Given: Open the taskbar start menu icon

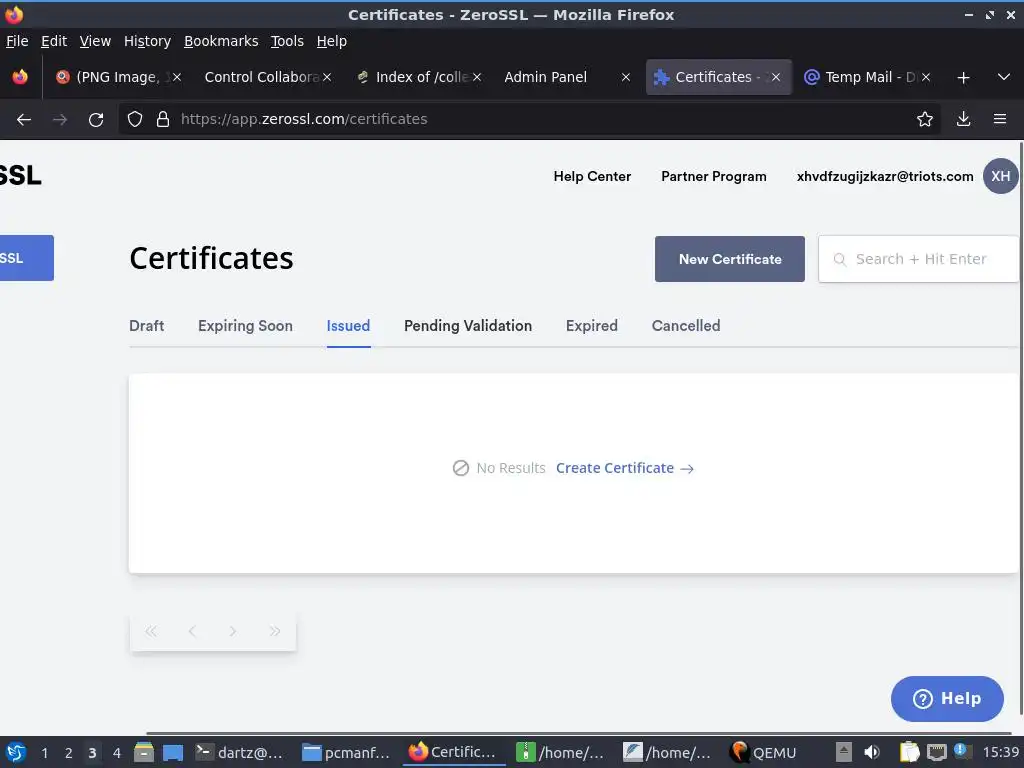Looking at the screenshot, I should pos(16,752).
